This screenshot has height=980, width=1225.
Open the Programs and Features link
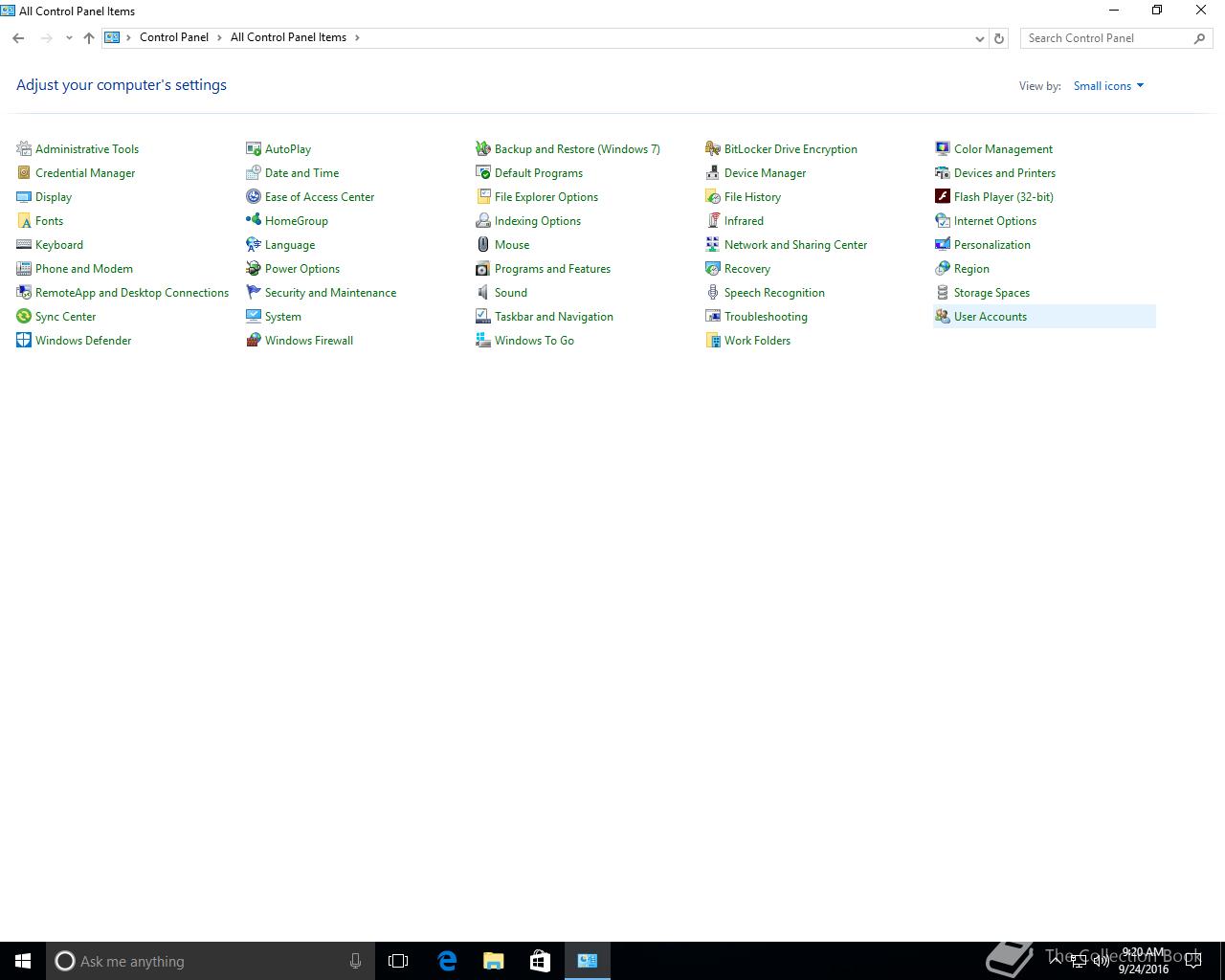pos(552,269)
